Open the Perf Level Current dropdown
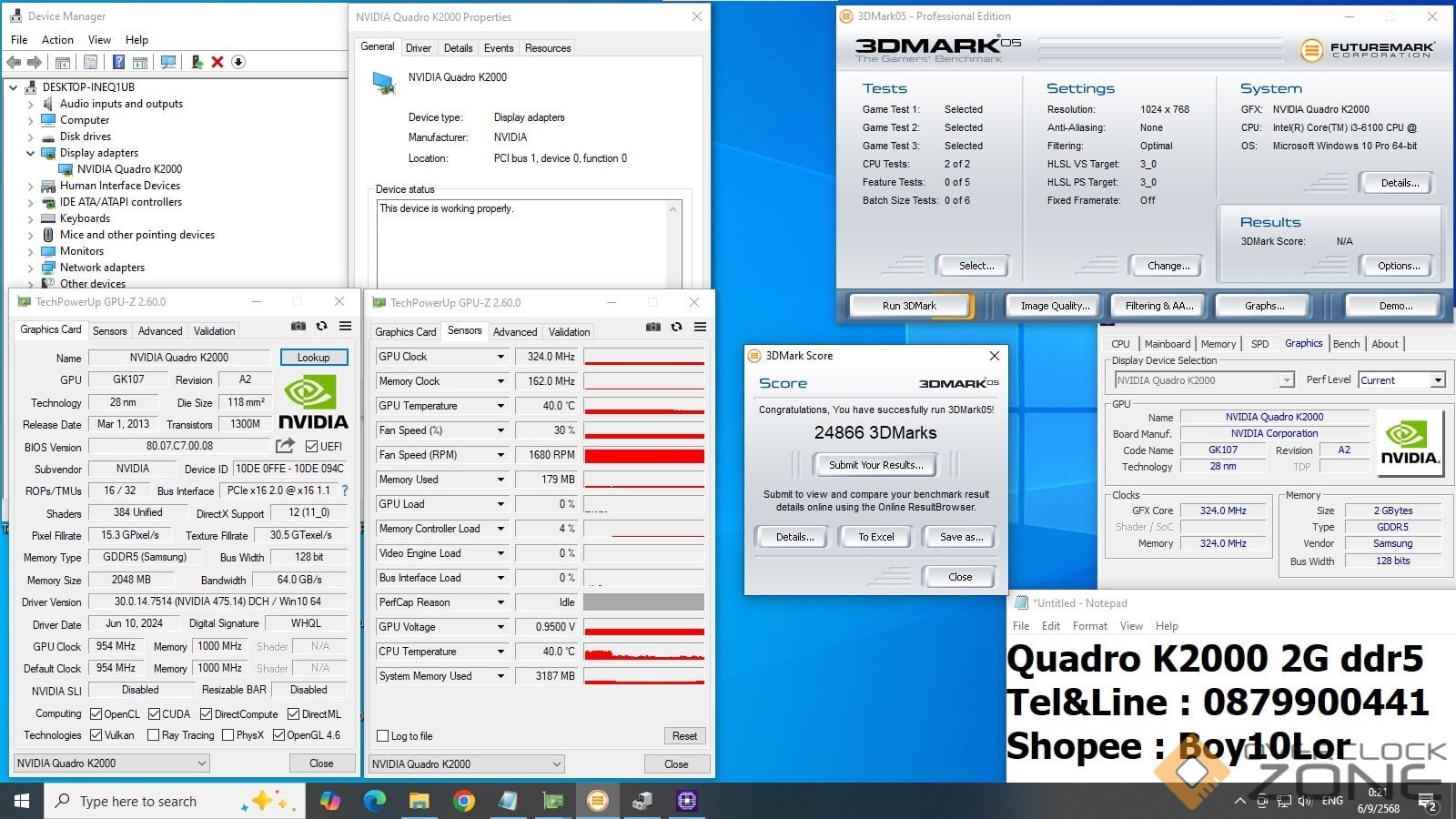The image size is (1456, 819). pyautogui.click(x=1438, y=380)
